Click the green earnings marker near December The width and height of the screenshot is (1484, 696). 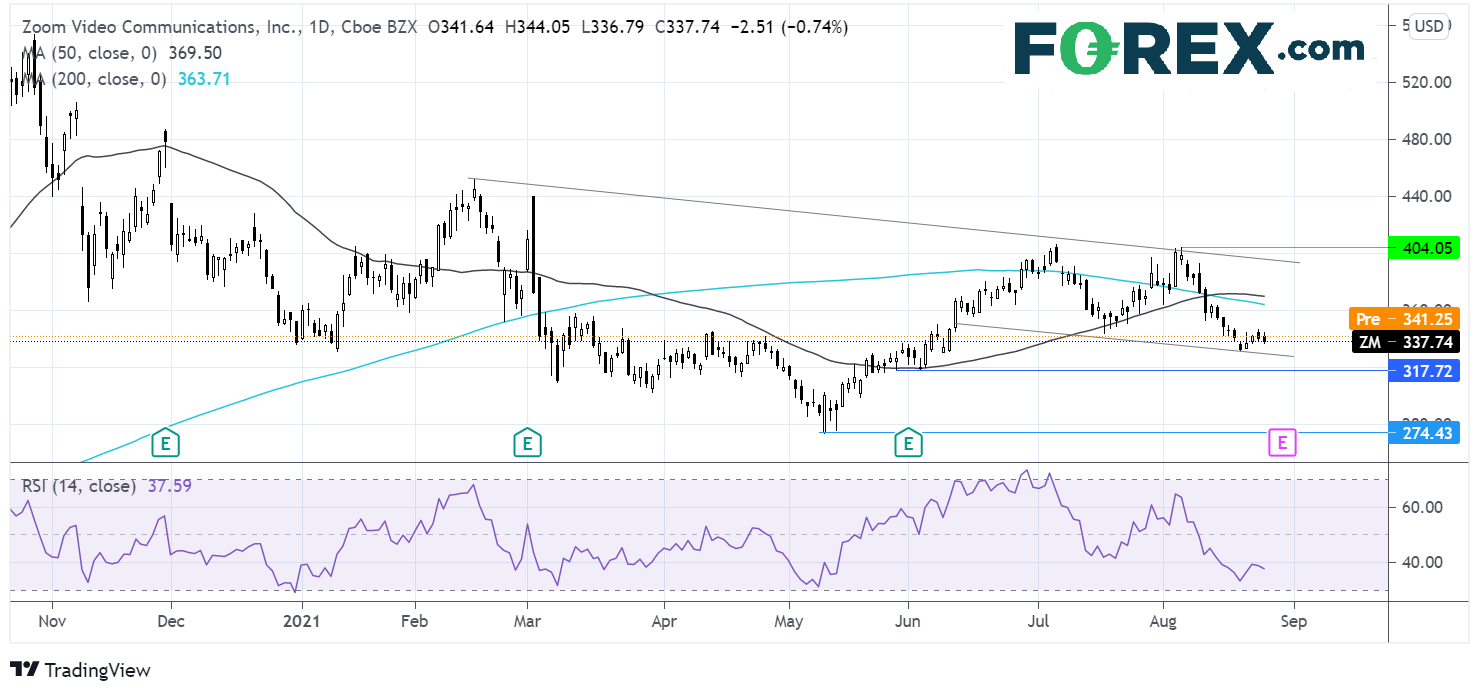pos(165,442)
